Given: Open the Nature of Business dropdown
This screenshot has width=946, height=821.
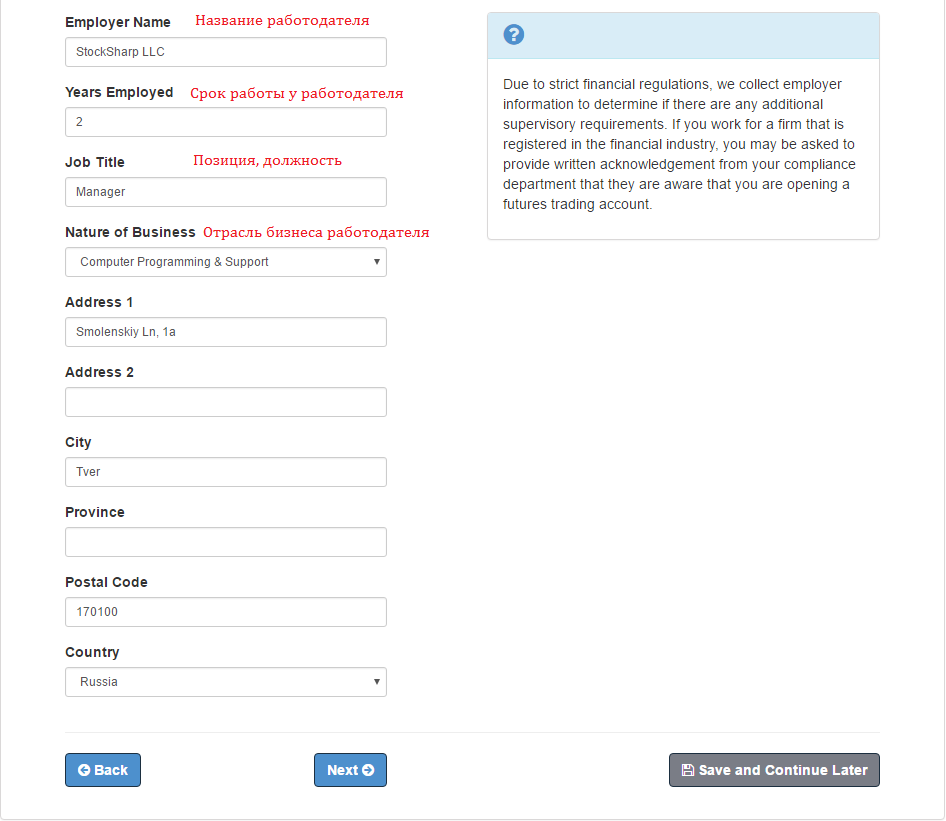Looking at the screenshot, I should tap(225, 262).
